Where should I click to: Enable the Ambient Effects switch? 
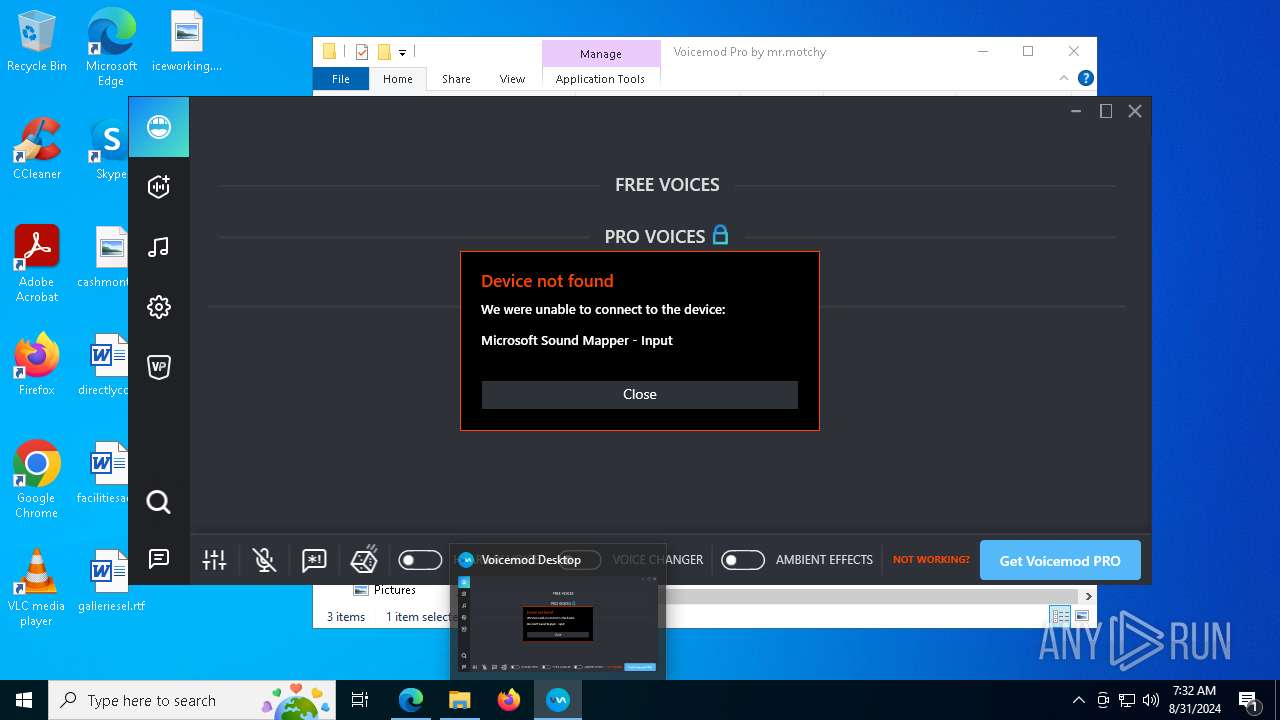point(743,560)
